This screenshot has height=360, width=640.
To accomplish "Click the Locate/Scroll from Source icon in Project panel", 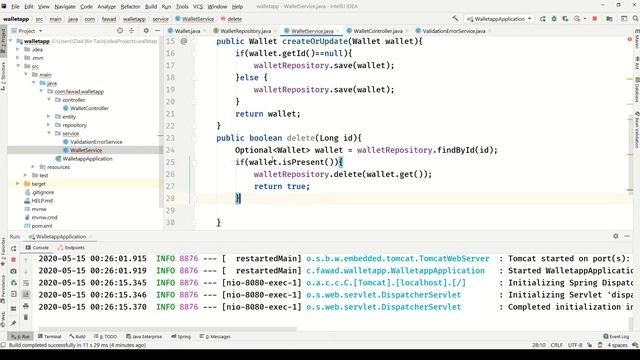I will [x=120, y=31].
